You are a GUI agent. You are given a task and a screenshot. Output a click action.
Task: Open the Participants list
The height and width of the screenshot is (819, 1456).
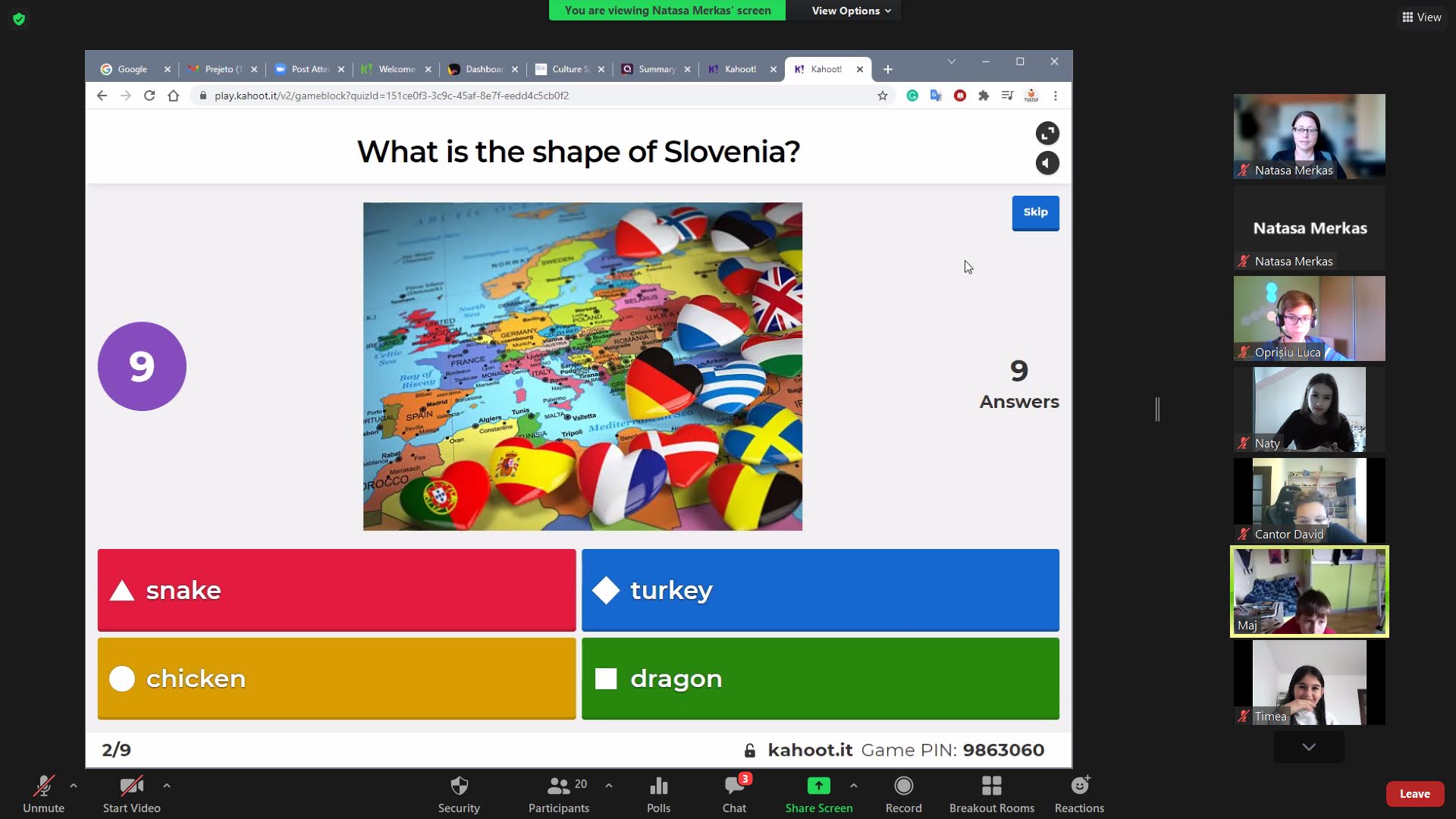click(x=559, y=786)
